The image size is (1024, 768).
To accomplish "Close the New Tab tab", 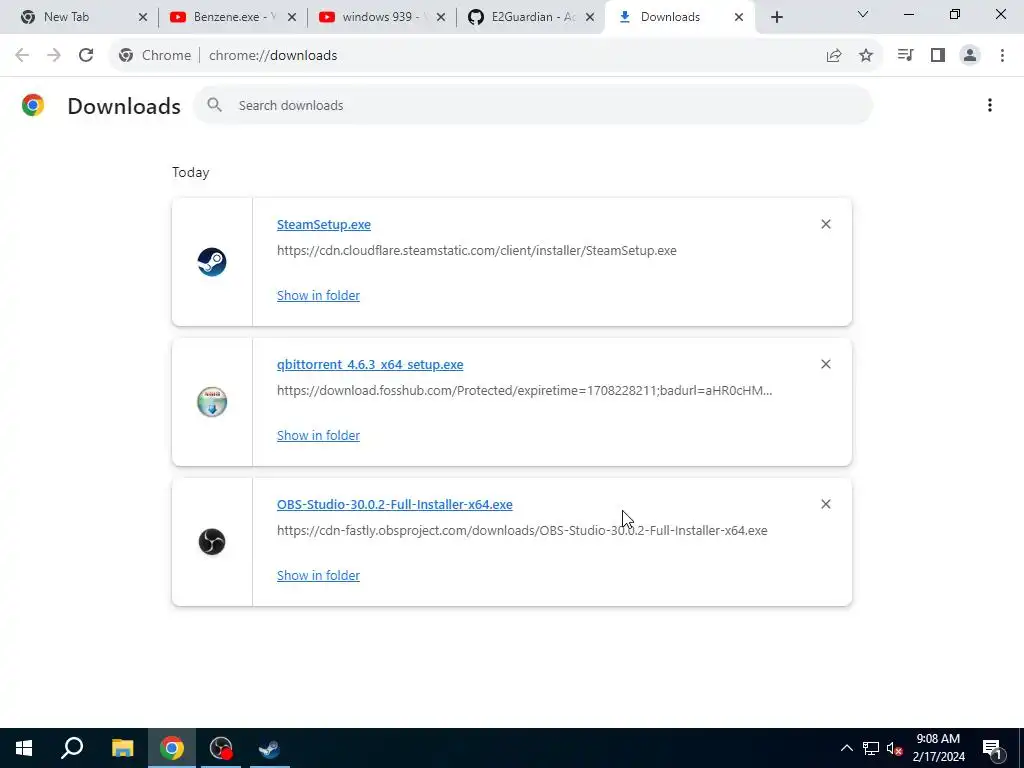I will pos(143,17).
